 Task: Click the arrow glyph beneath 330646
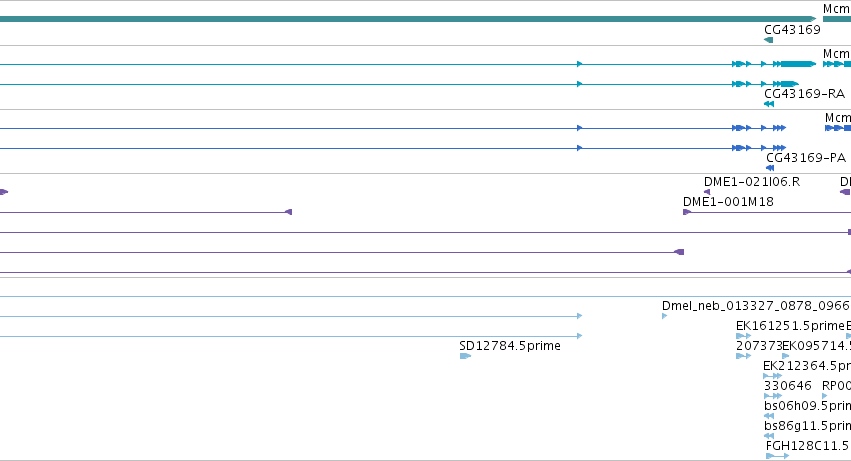coord(773,396)
